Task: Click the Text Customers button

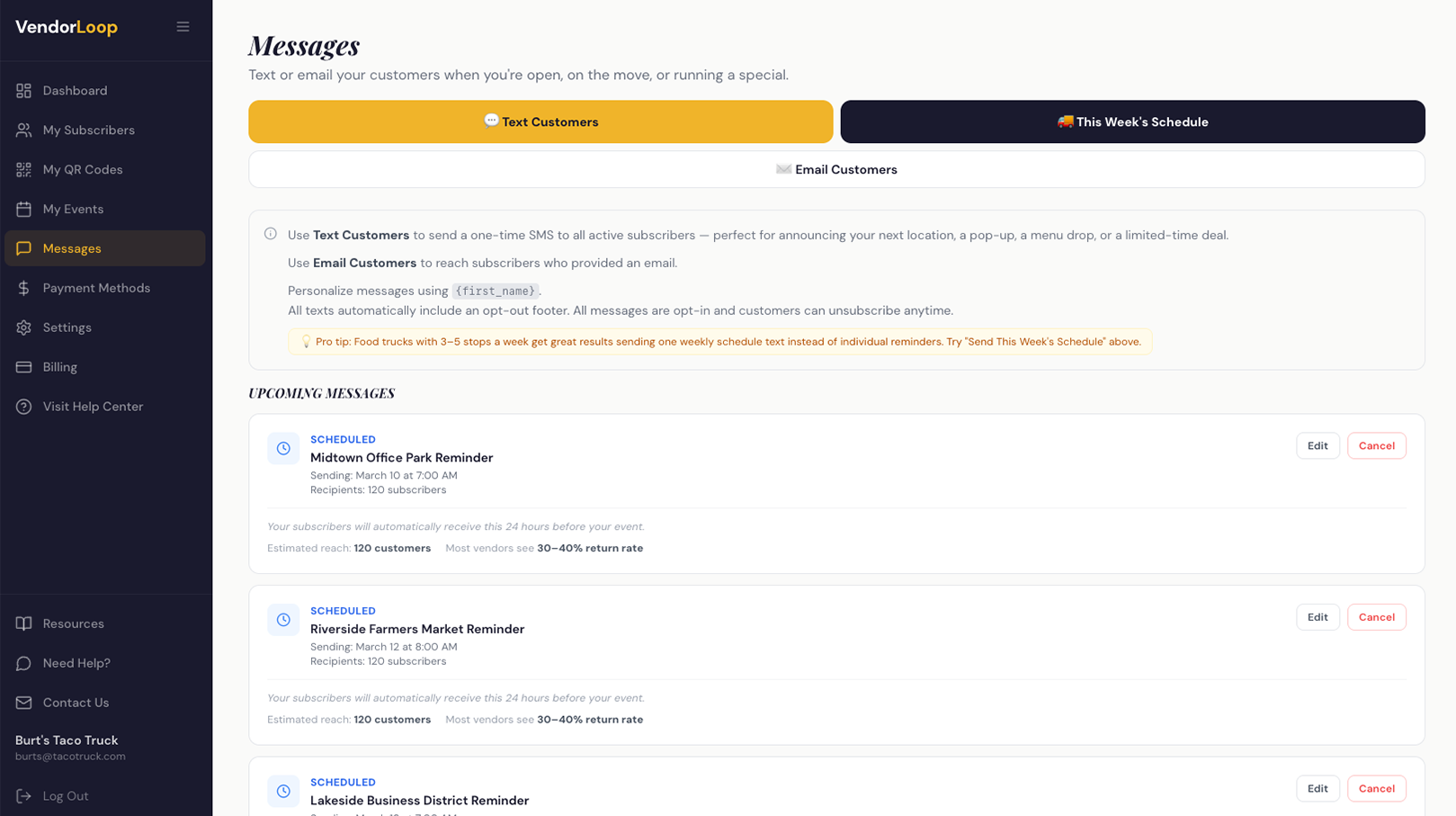Action: [540, 121]
